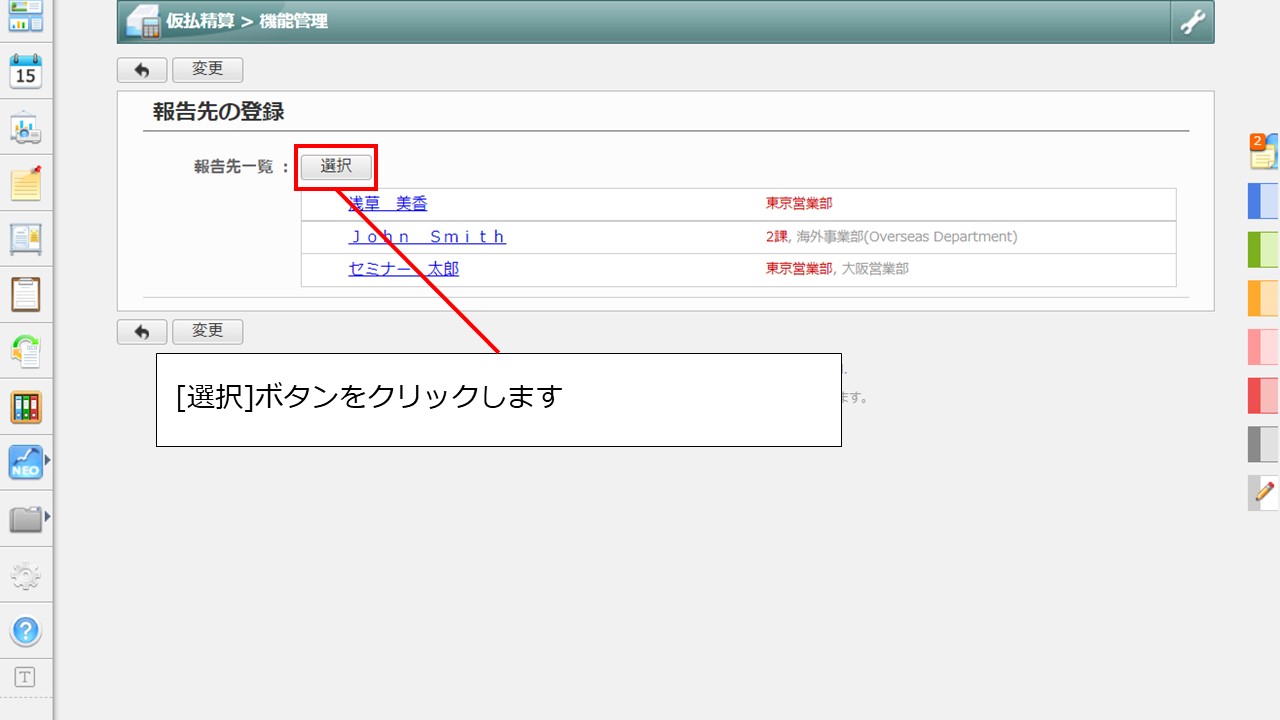Expand the arrow beside the NEO icon
The height and width of the screenshot is (720, 1280).
tap(46, 461)
